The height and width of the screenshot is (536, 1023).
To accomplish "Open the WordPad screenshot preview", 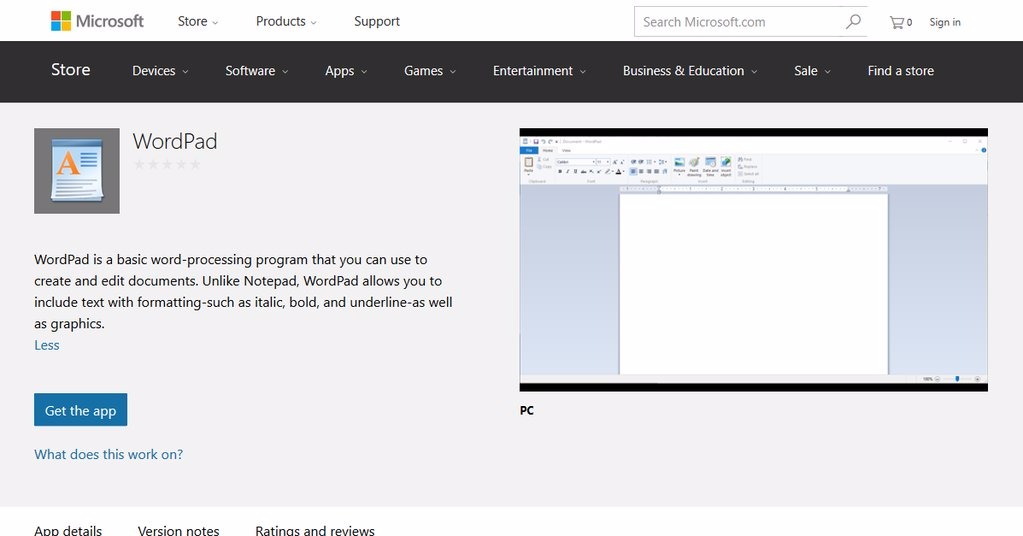I will coord(753,259).
